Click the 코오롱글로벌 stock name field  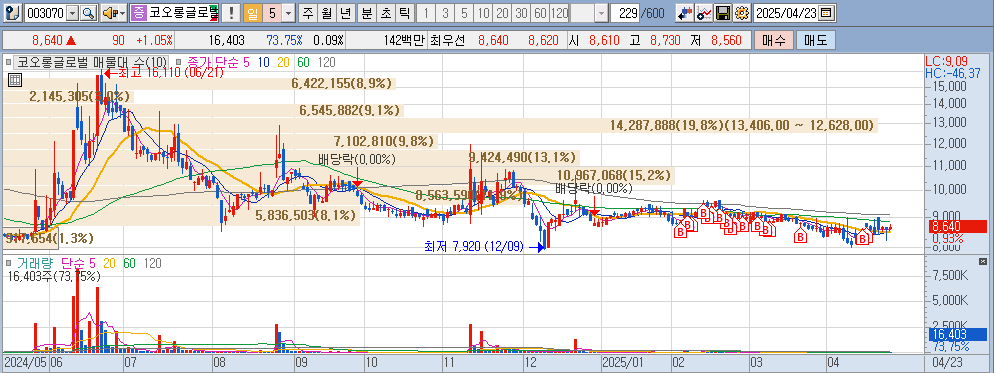(182, 13)
